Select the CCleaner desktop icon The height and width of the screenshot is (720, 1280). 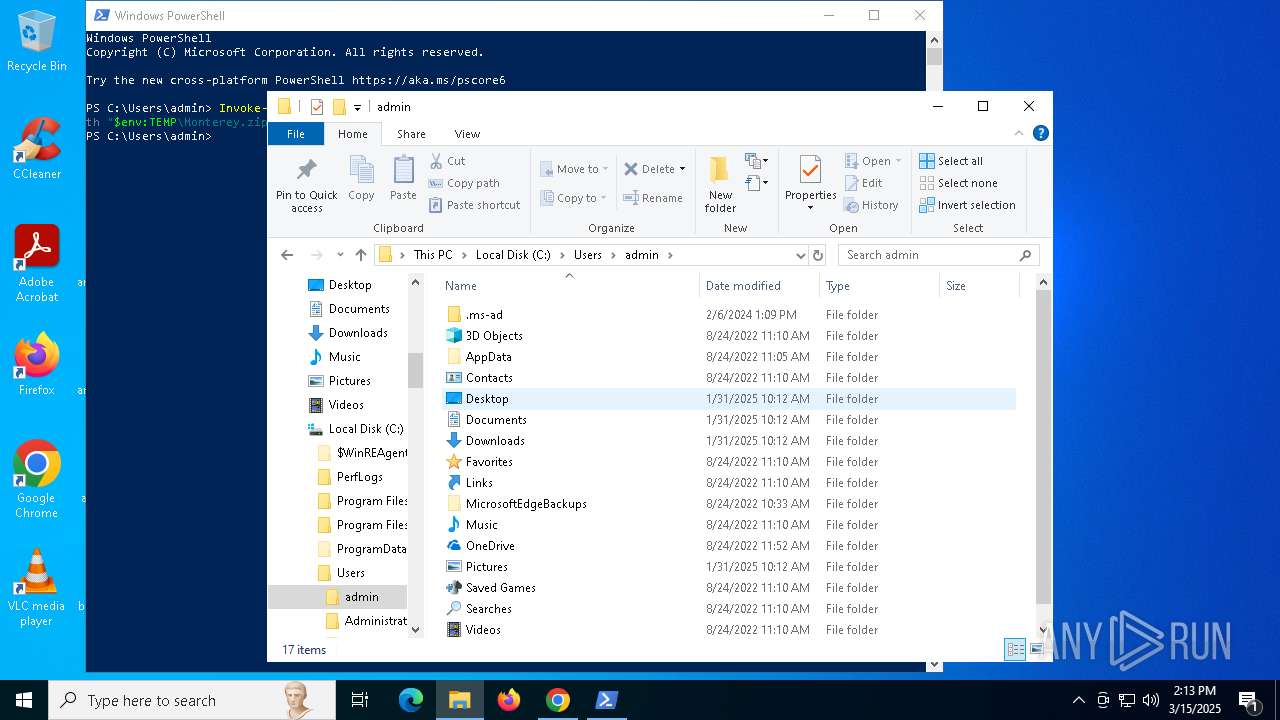coord(37,148)
